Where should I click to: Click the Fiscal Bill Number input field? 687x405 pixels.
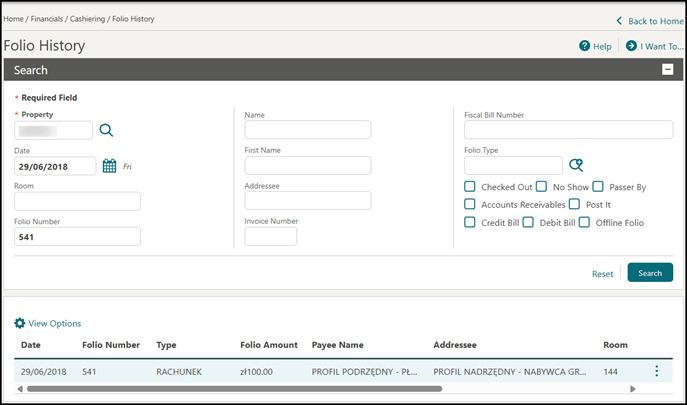[569, 130]
